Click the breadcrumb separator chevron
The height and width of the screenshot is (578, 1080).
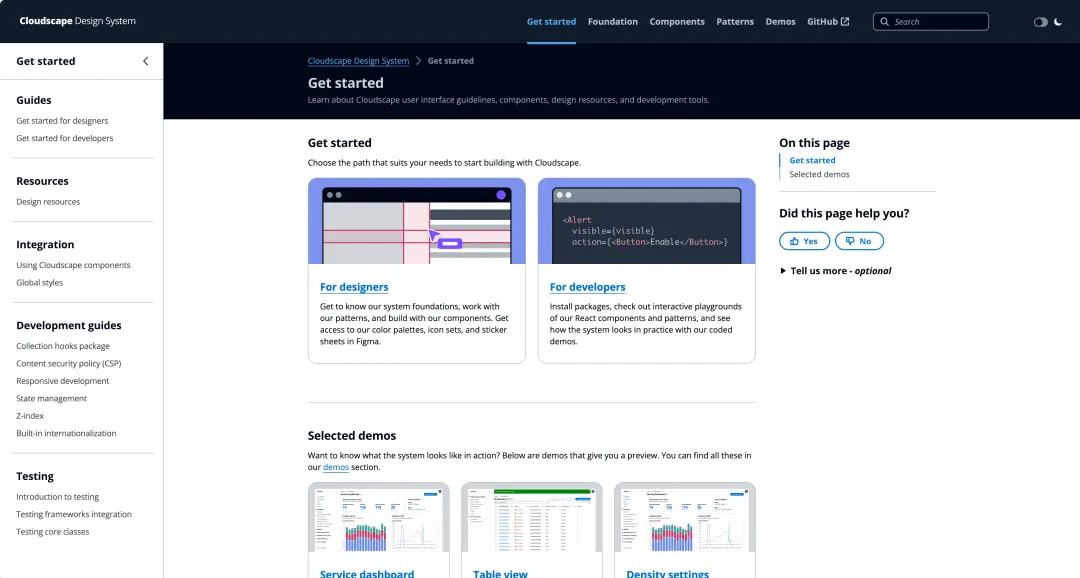(x=418, y=61)
